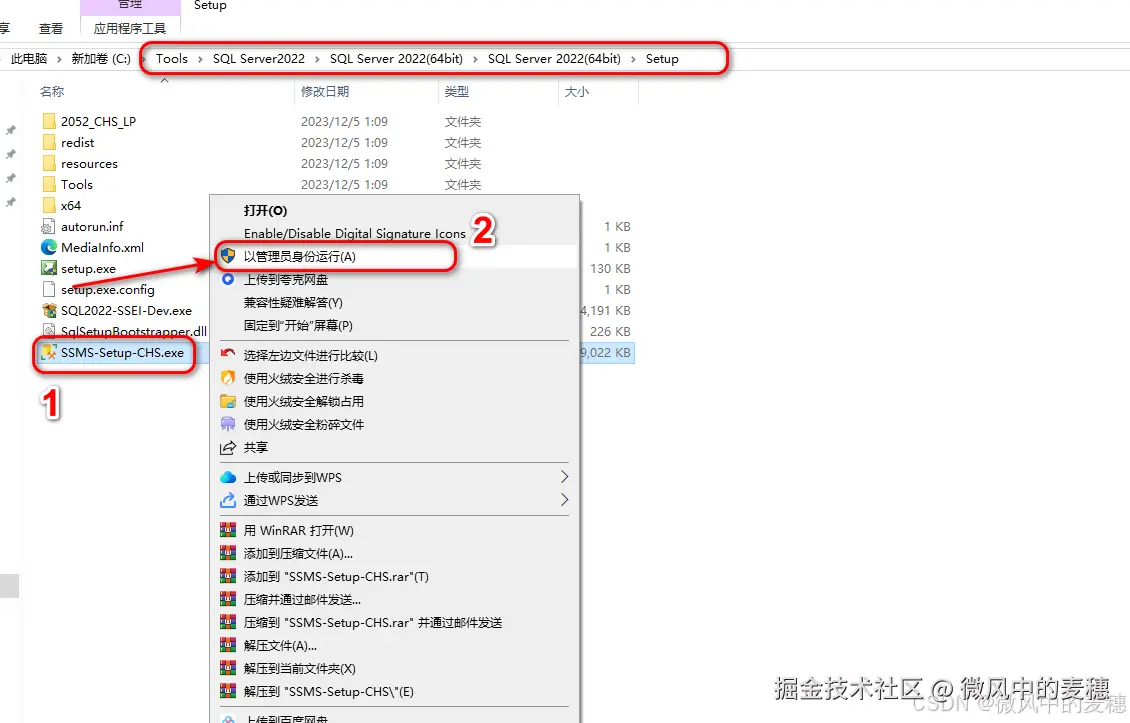This screenshot has height=723, width=1130.
Task: Click the WPS cloud icon for 上传或同步到WPS
Action: point(229,477)
